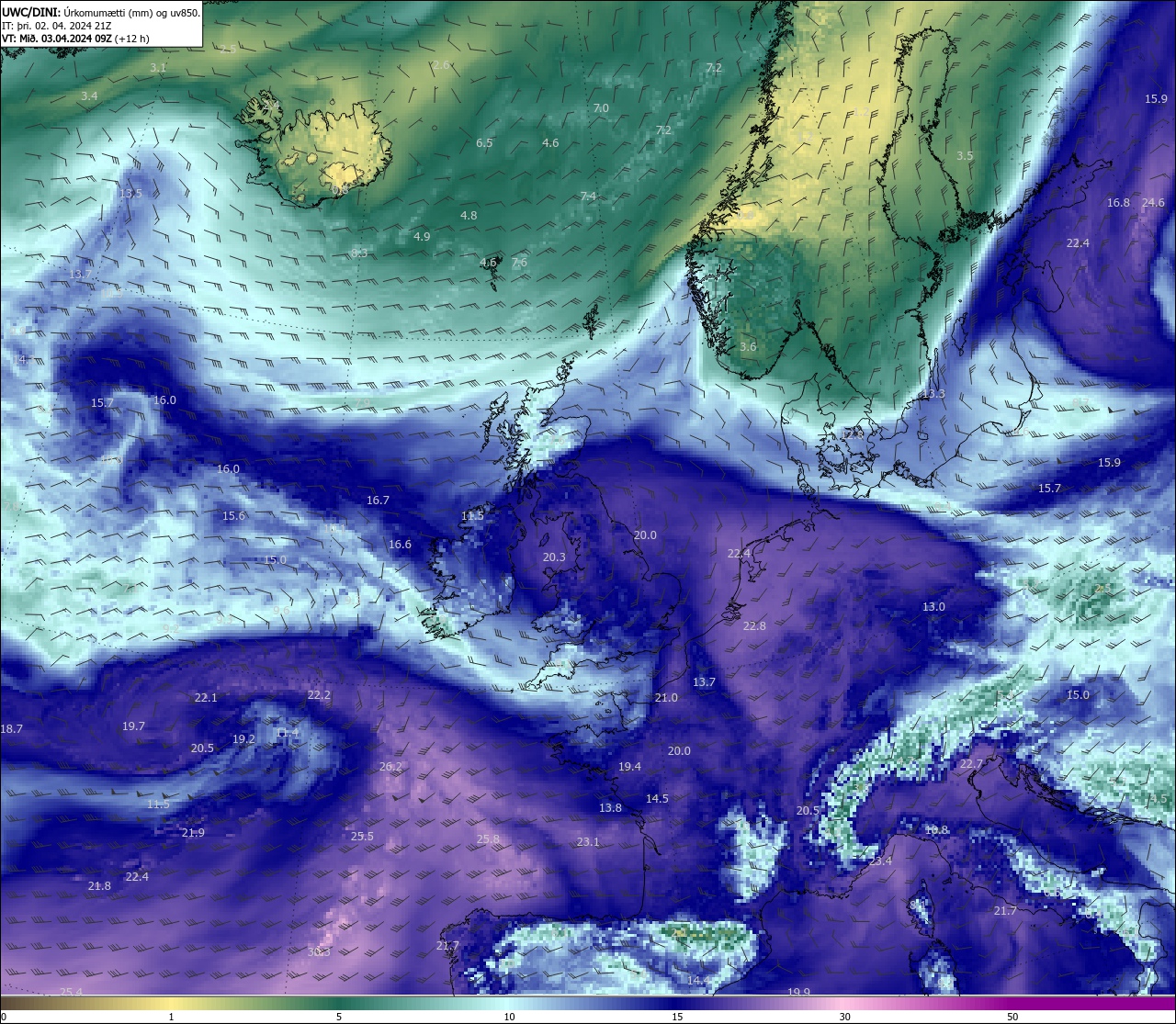The width and height of the screenshot is (1176, 1024).
Task: Click the 25.8 value label
Action: [x=488, y=839]
